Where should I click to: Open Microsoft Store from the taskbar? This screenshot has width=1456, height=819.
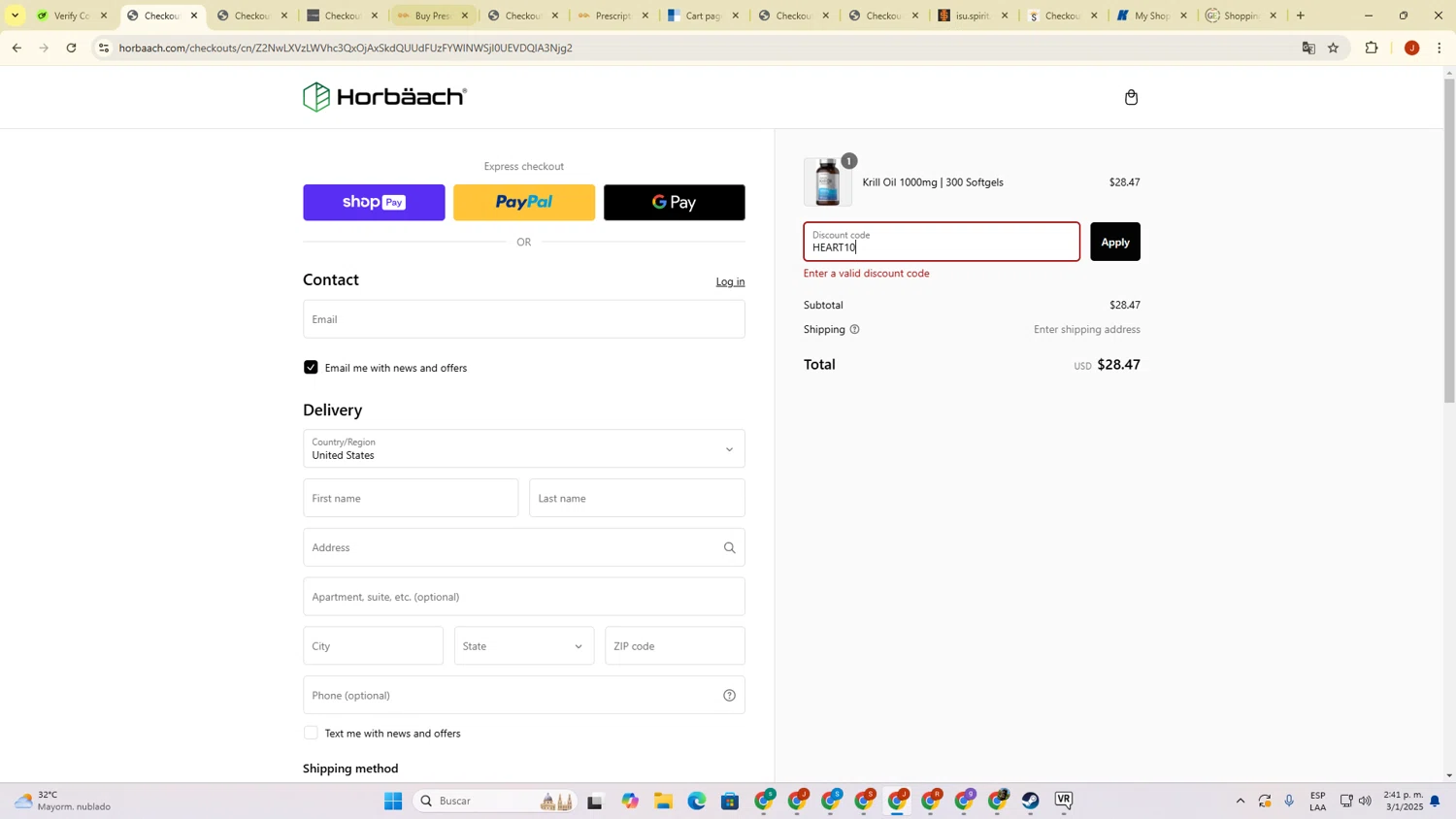[730, 802]
